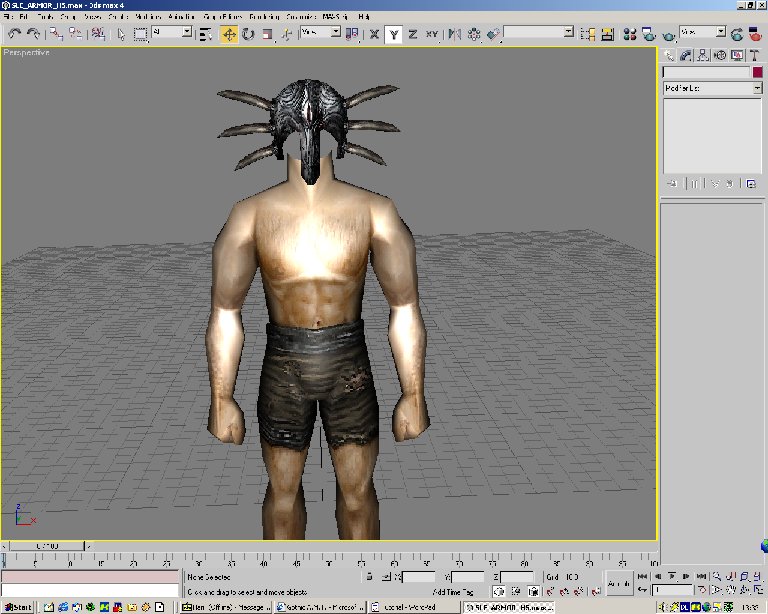Switch to the Modify command panel tab
Screen dimensions: 768x614
(686, 55)
